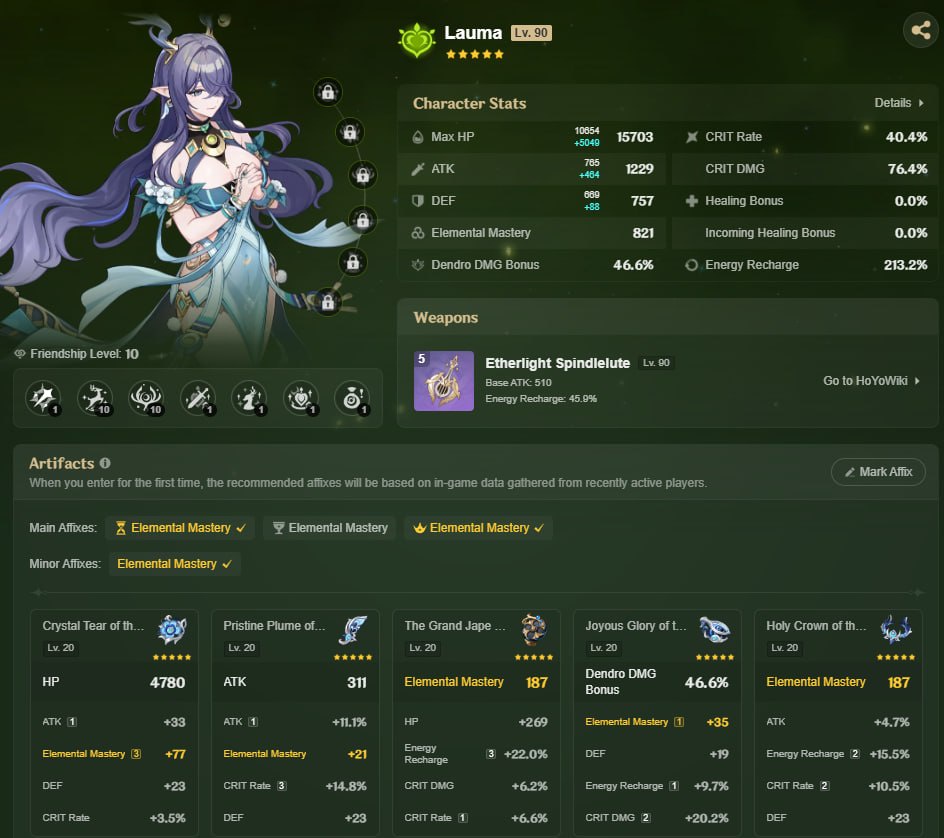Click the Etherlight Spindlelute weapon thumbnail
This screenshot has width=944, height=838.
444,381
